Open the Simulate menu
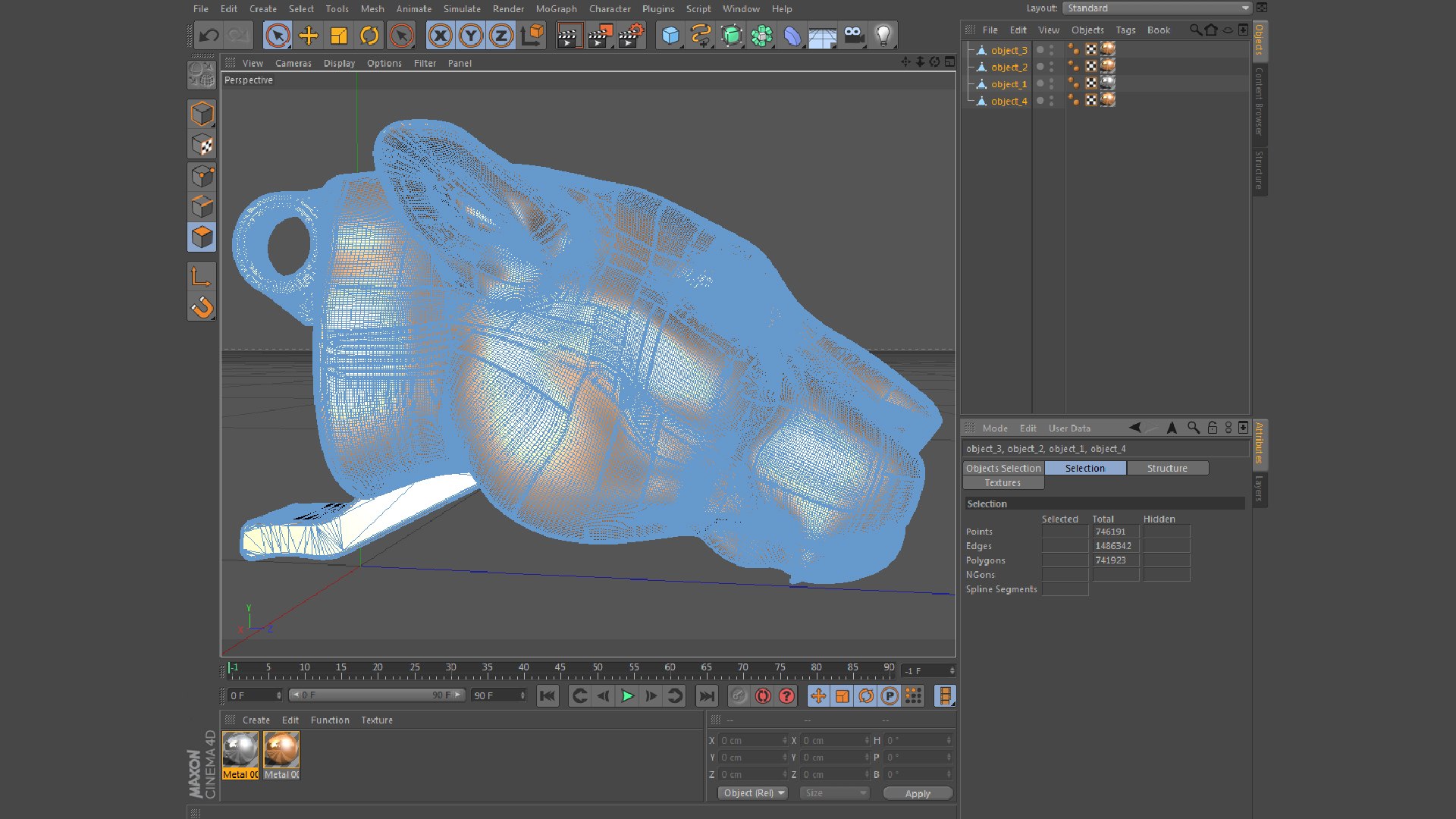 click(x=462, y=9)
